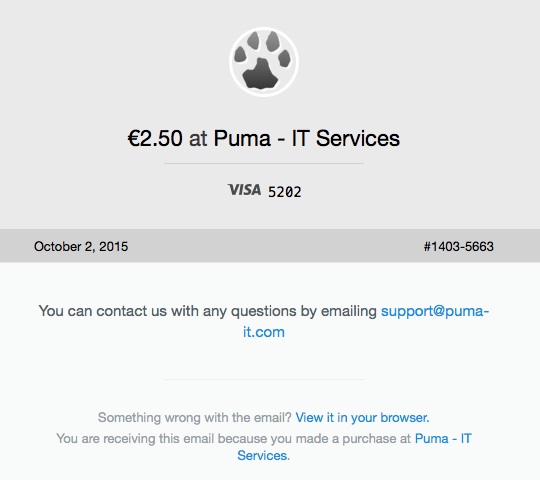
Task: Click 'Something wrong with the email?' text
Action: point(195,417)
